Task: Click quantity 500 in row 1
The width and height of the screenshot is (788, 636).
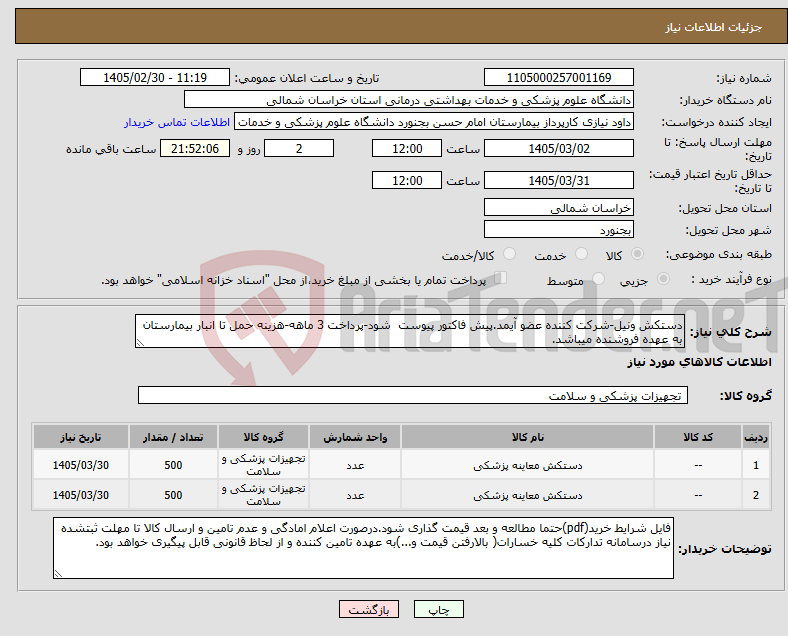Action: point(173,465)
